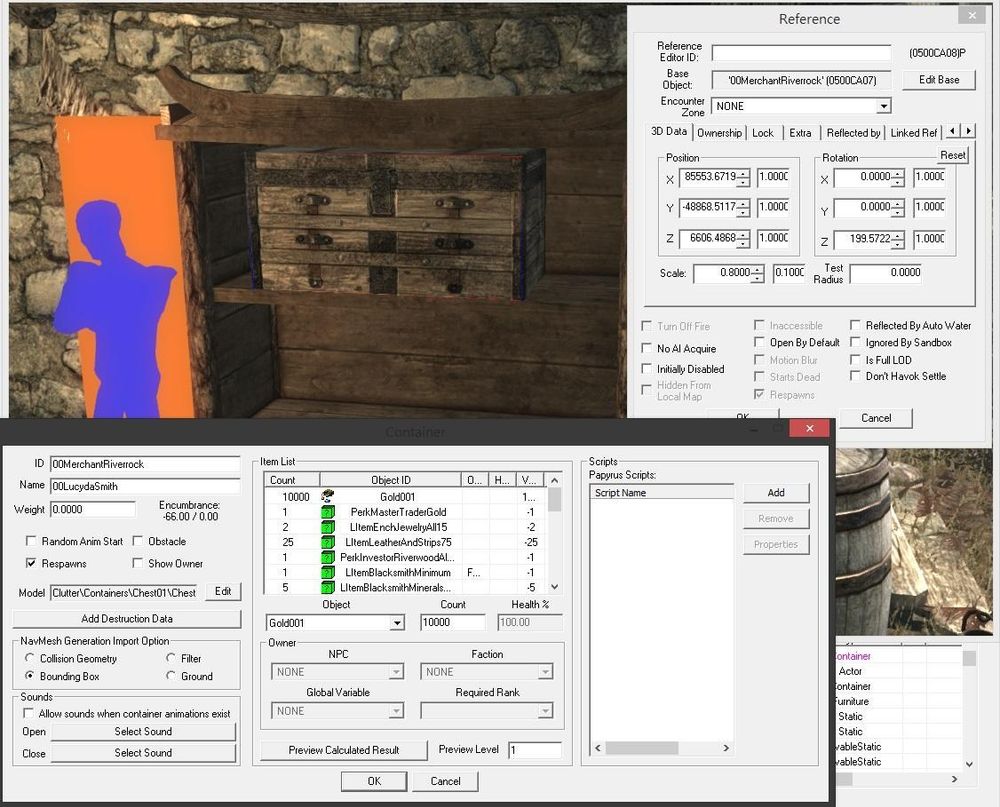This screenshot has height=807, width=1000.
Task: Open the Object dropdown showing Gold001
Action: tap(397, 623)
